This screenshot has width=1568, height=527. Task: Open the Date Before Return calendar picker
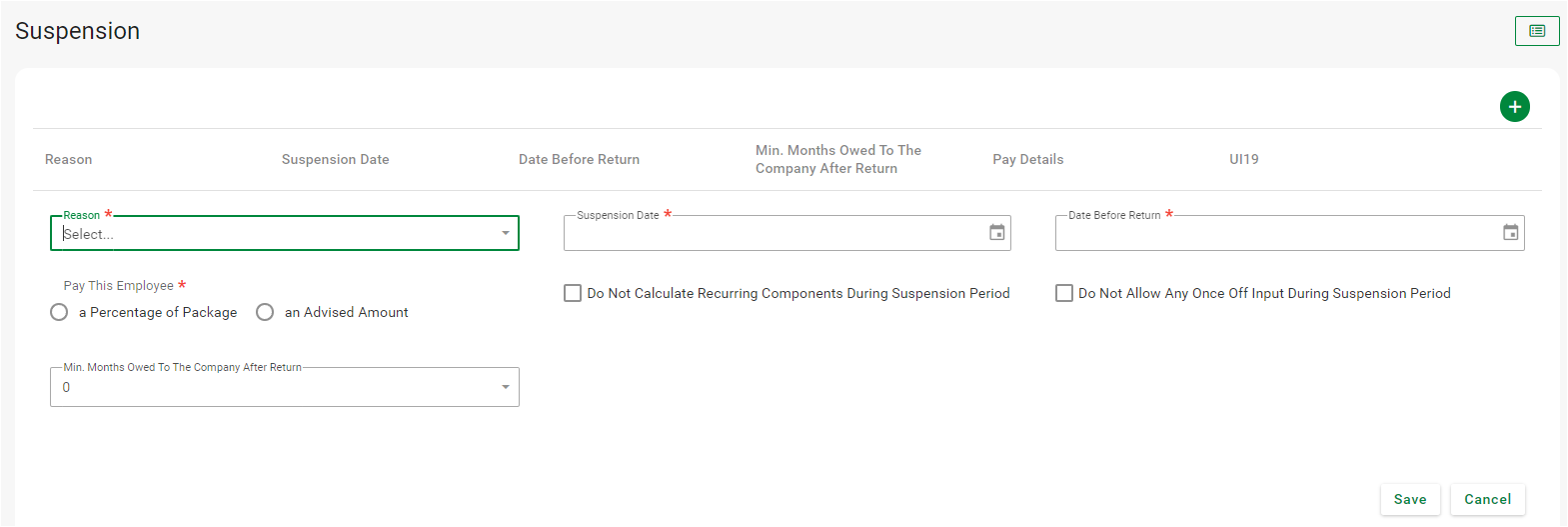1510,233
